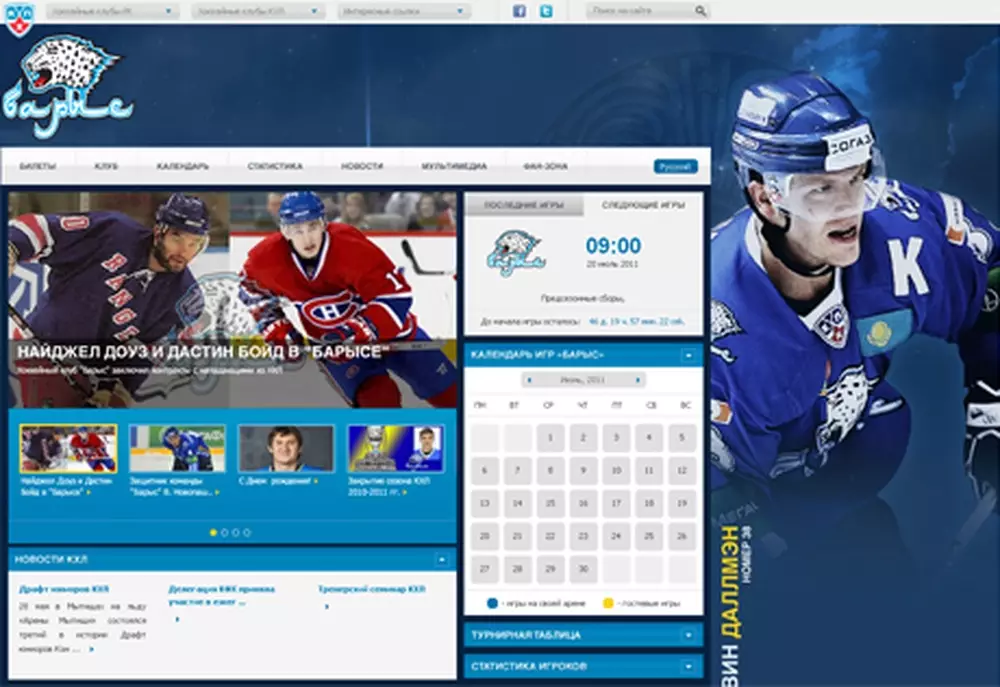This screenshot has height=687, width=1000.
Task: Open the Twitter icon link
Action: [546, 11]
